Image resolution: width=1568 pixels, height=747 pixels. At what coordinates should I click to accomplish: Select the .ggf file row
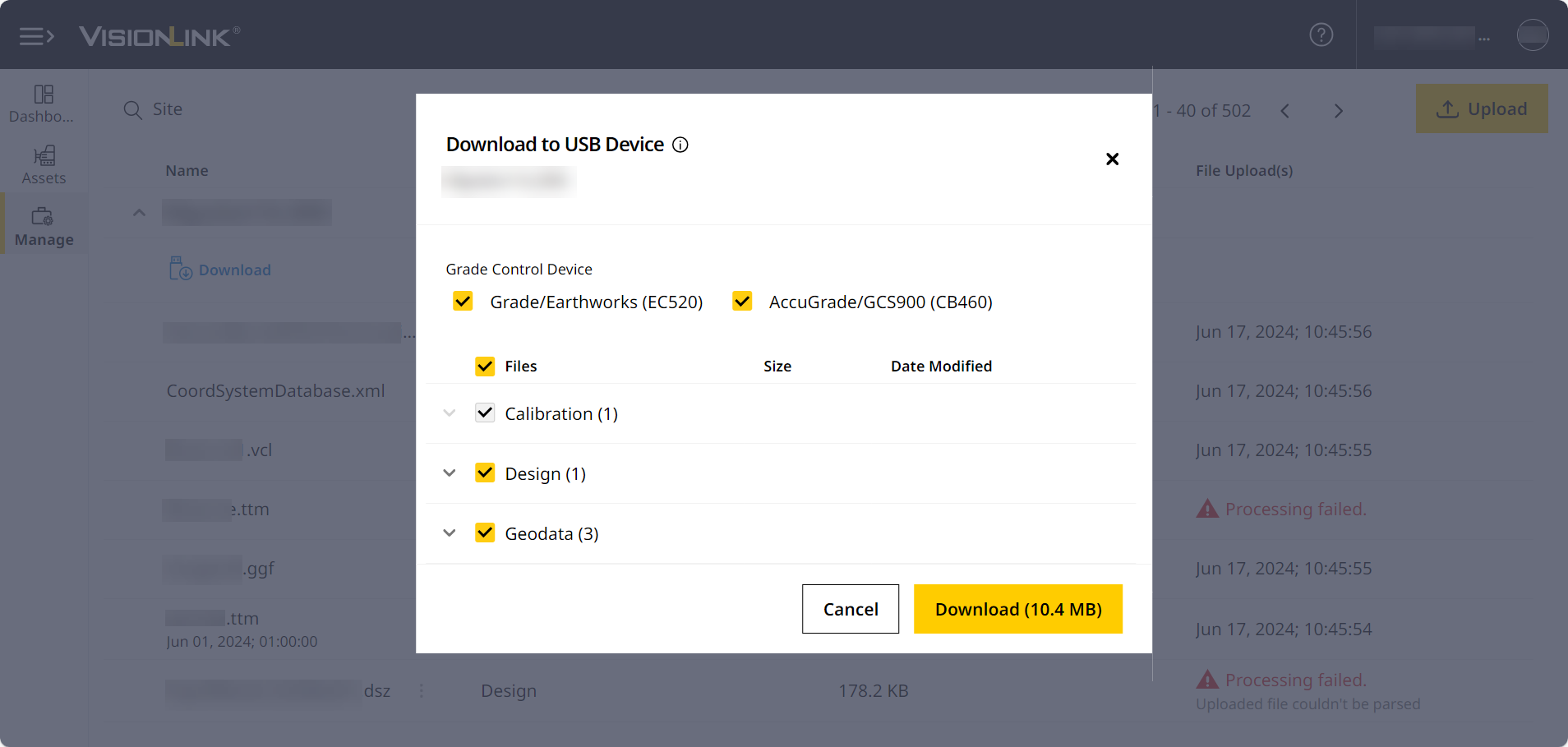point(219,569)
